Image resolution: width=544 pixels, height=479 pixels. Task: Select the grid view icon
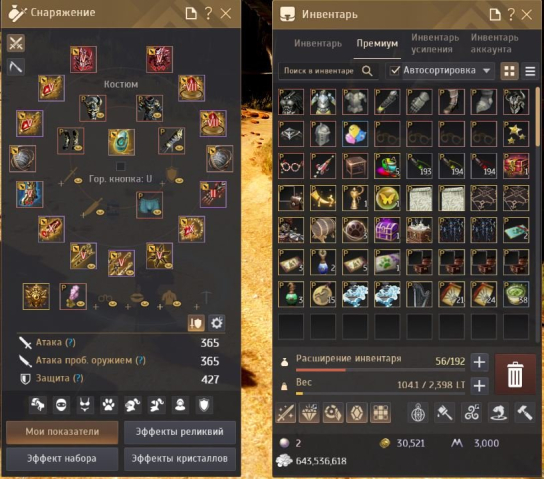509,71
